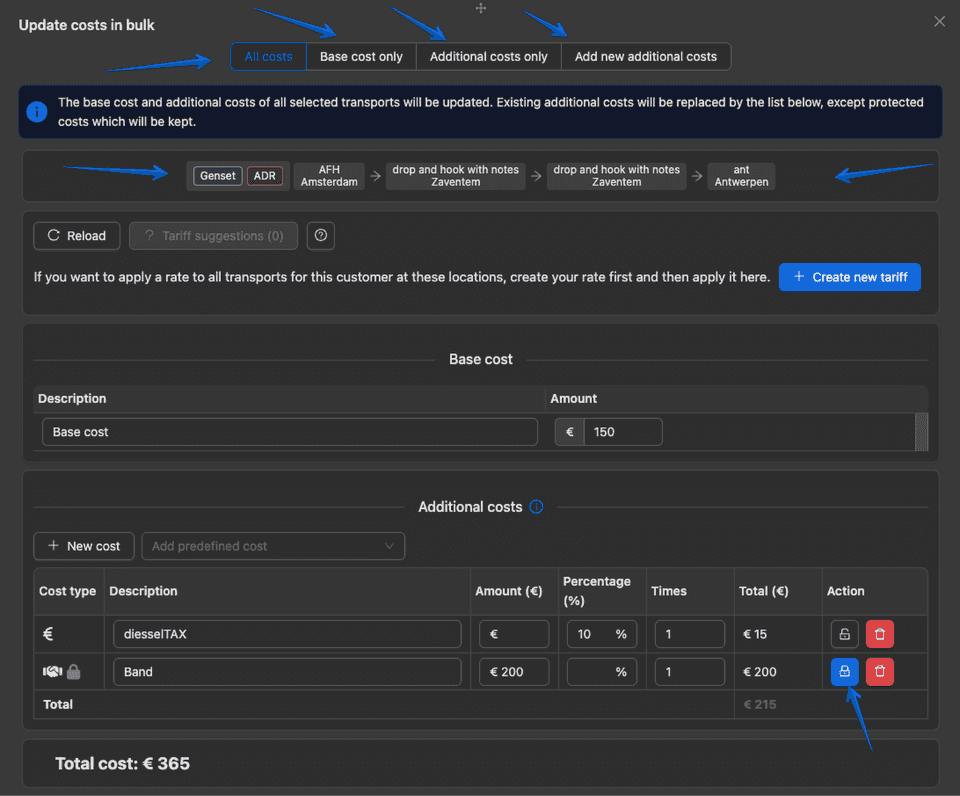
Task: Click the info icon next to Additional costs
Action: [x=536, y=507]
